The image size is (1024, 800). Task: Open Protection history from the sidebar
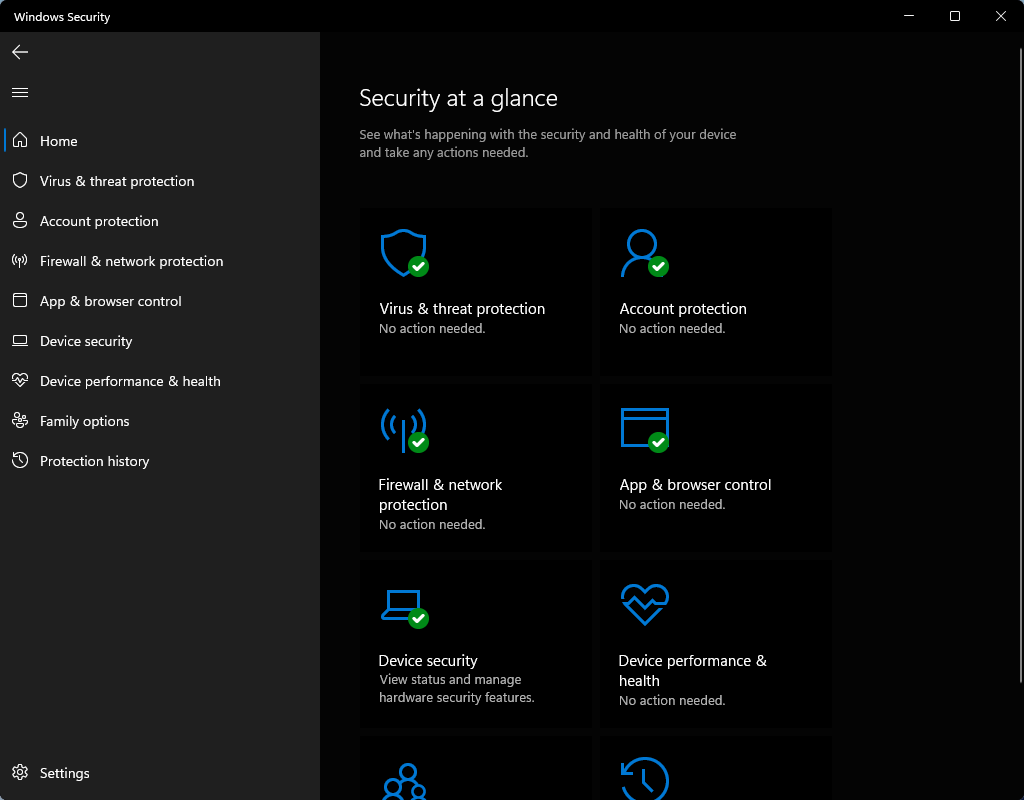click(x=94, y=461)
